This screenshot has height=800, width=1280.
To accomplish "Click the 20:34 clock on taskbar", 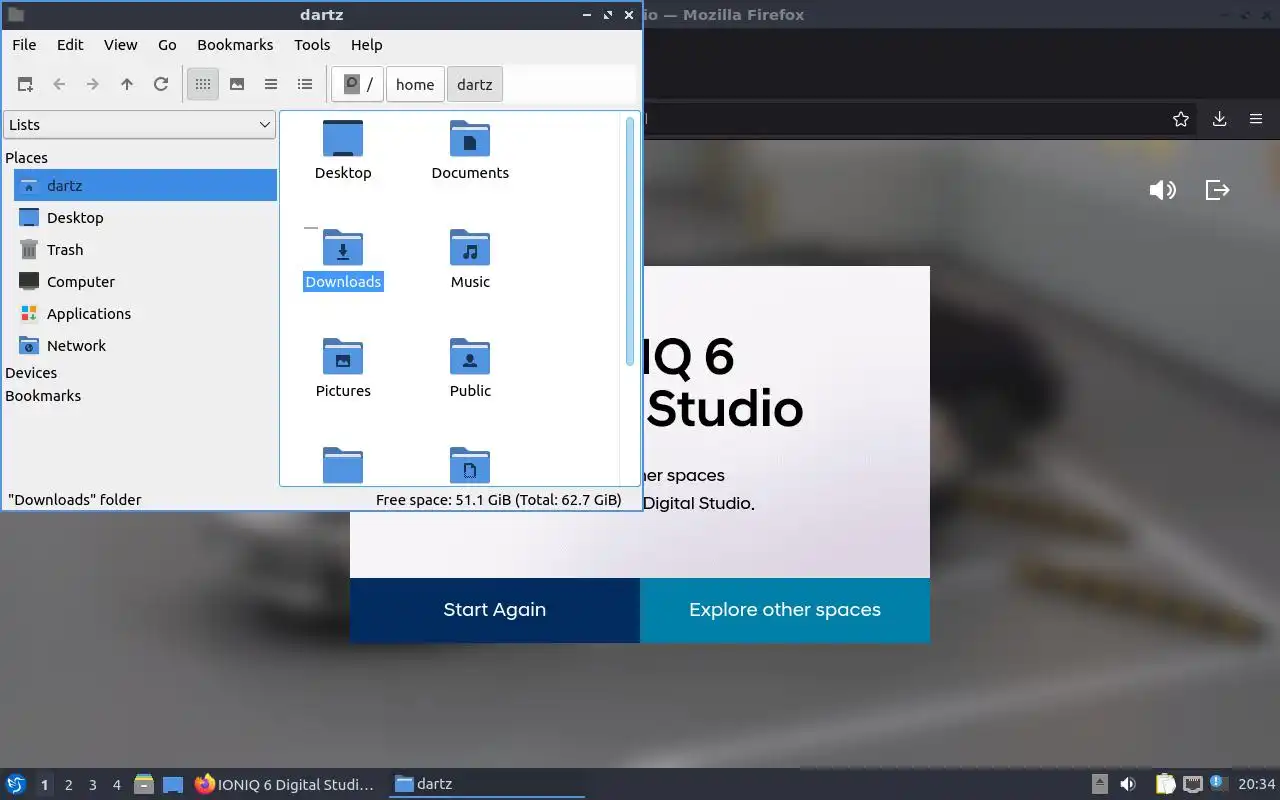I will tap(1257, 785).
